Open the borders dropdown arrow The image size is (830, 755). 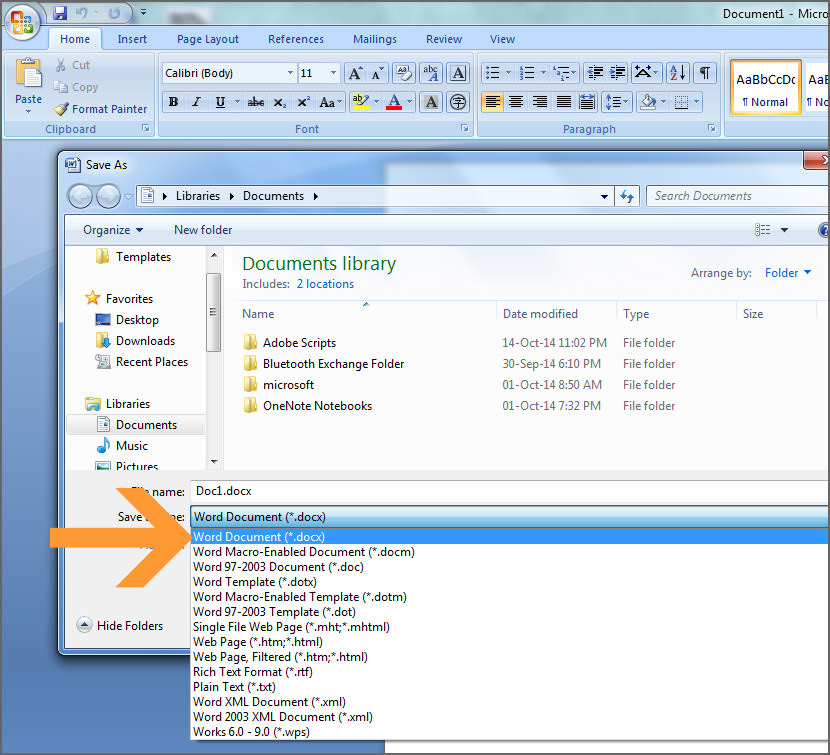[x=697, y=102]
